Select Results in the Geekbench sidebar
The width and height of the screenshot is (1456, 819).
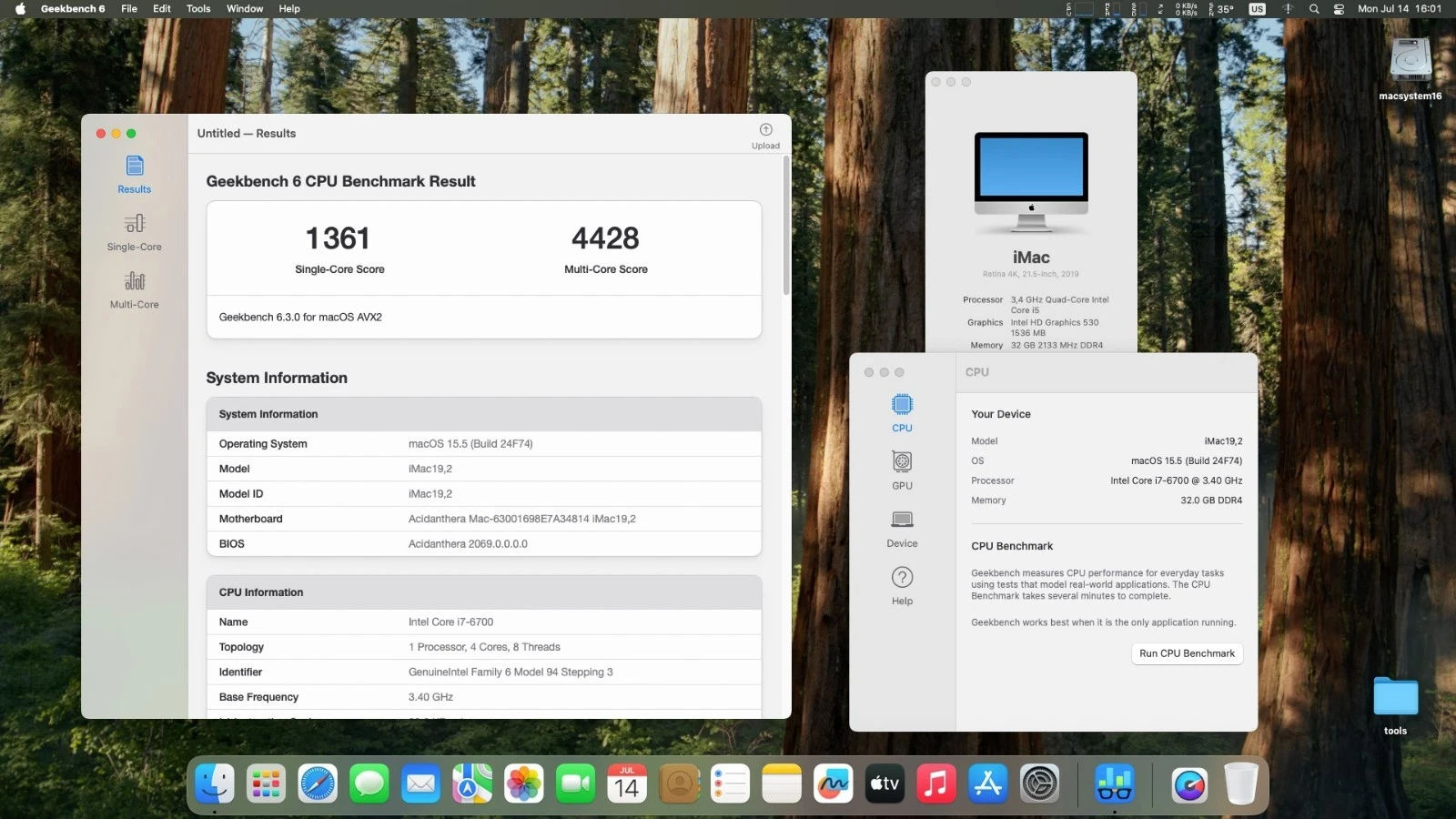pyautogui.click(x=135, y=175)
